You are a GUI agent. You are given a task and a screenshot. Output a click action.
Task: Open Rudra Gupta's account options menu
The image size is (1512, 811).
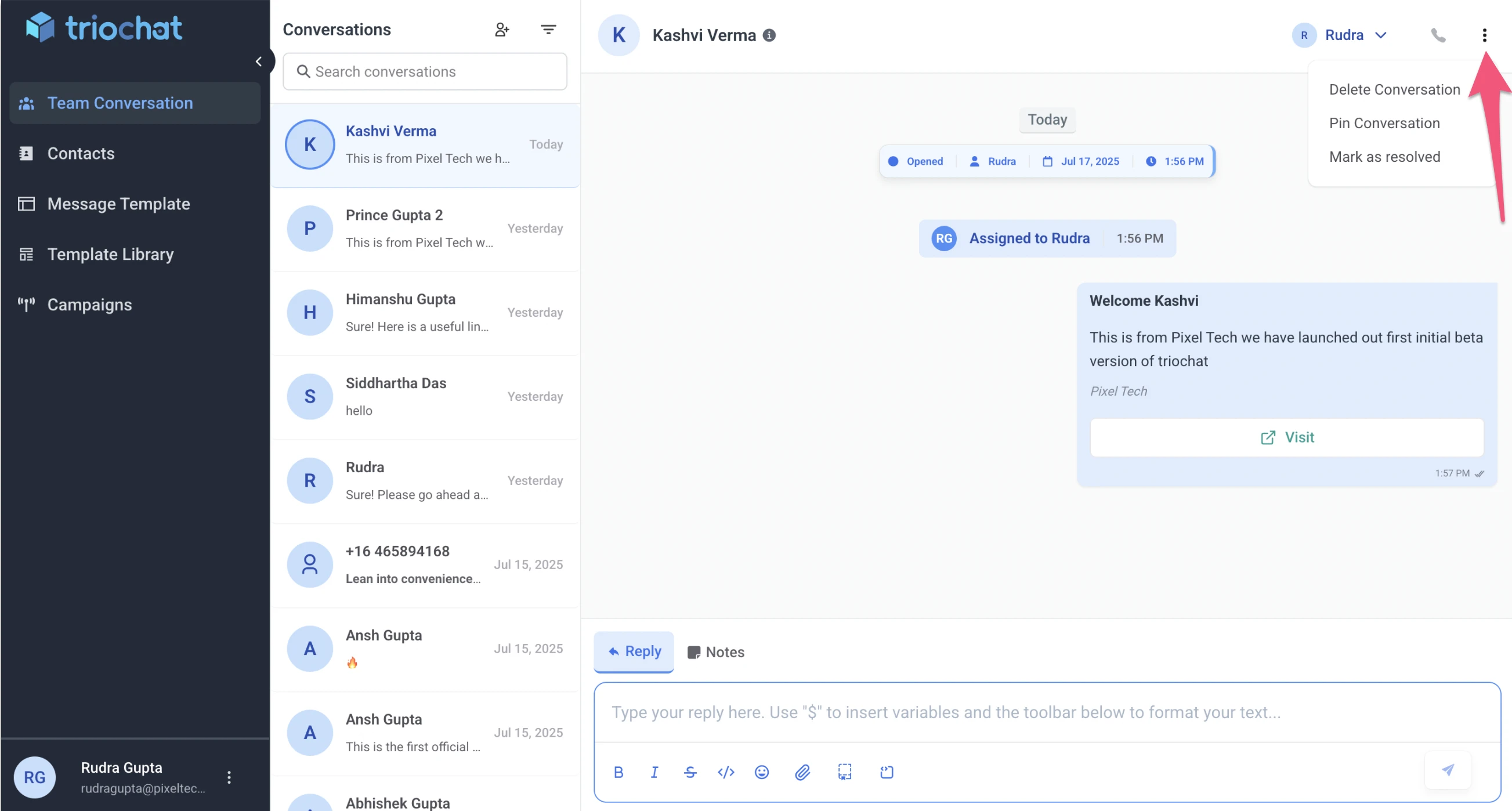click(x=229, y=777)
